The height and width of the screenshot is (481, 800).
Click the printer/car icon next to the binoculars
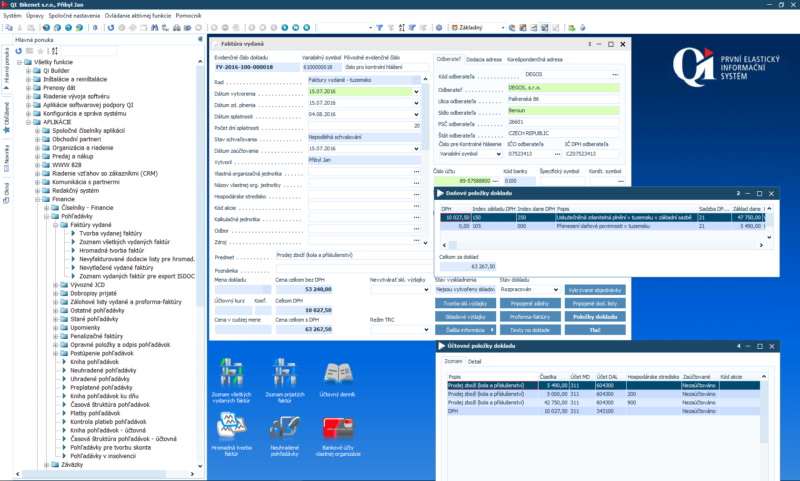click(x=177, y=28)
